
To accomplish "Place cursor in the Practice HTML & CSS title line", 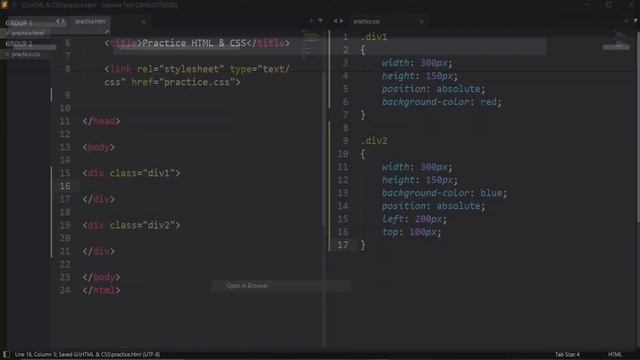I will [x=197, y=43].
